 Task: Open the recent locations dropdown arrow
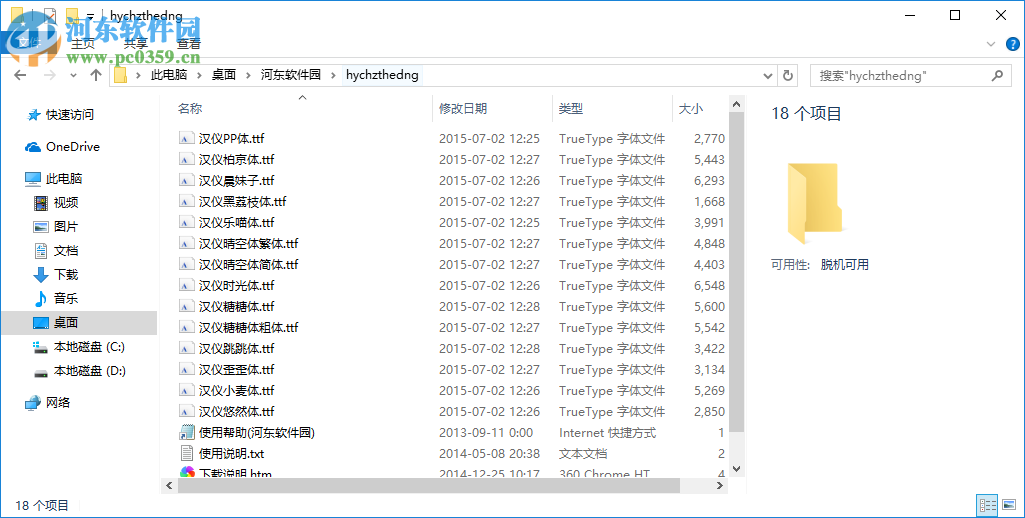73,75
